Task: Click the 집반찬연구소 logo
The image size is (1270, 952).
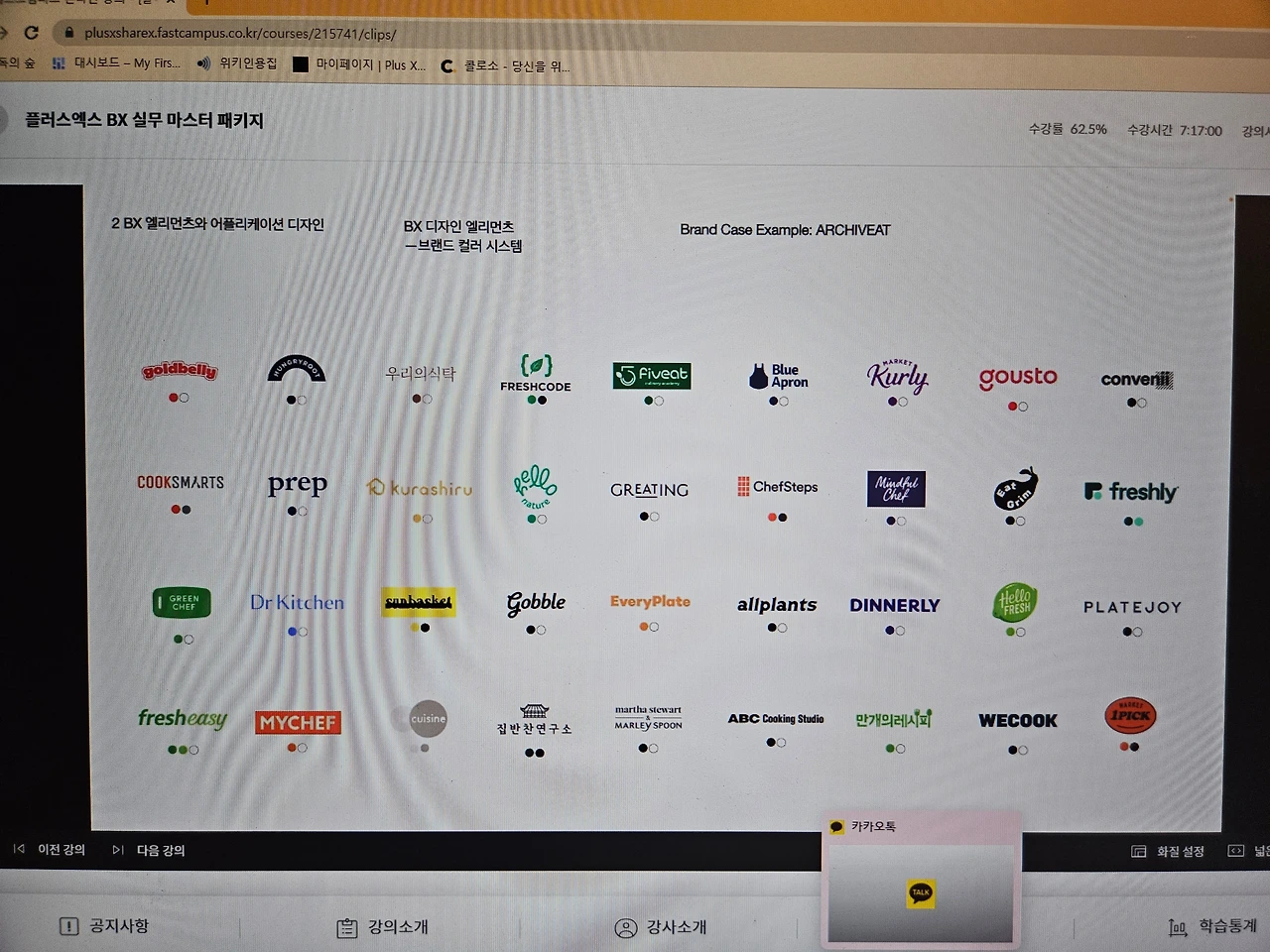Action: pyautogui.click(x=534, y=720)
